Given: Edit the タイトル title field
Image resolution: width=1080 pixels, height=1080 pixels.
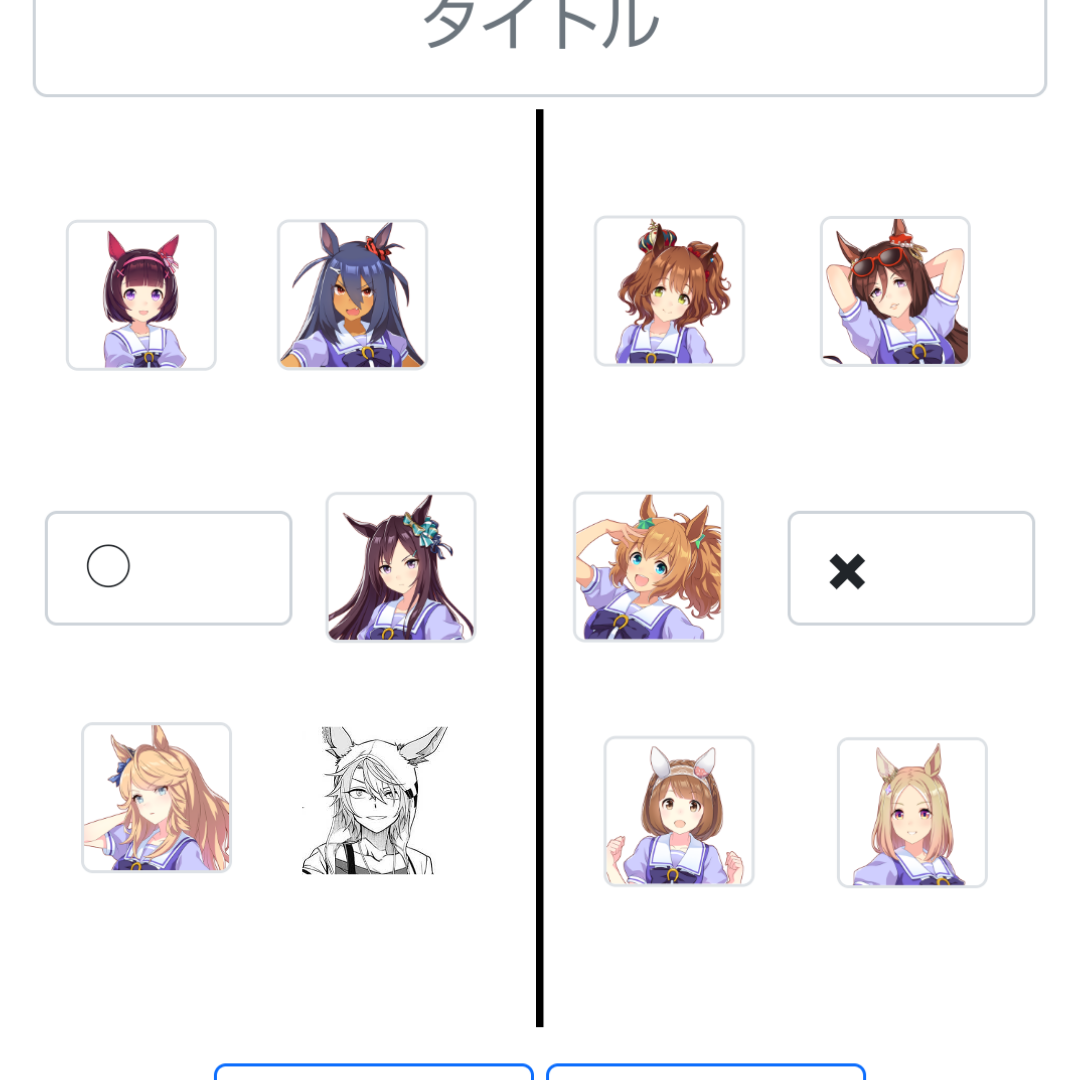Looking at the screenshot, I should pos(540,45).
